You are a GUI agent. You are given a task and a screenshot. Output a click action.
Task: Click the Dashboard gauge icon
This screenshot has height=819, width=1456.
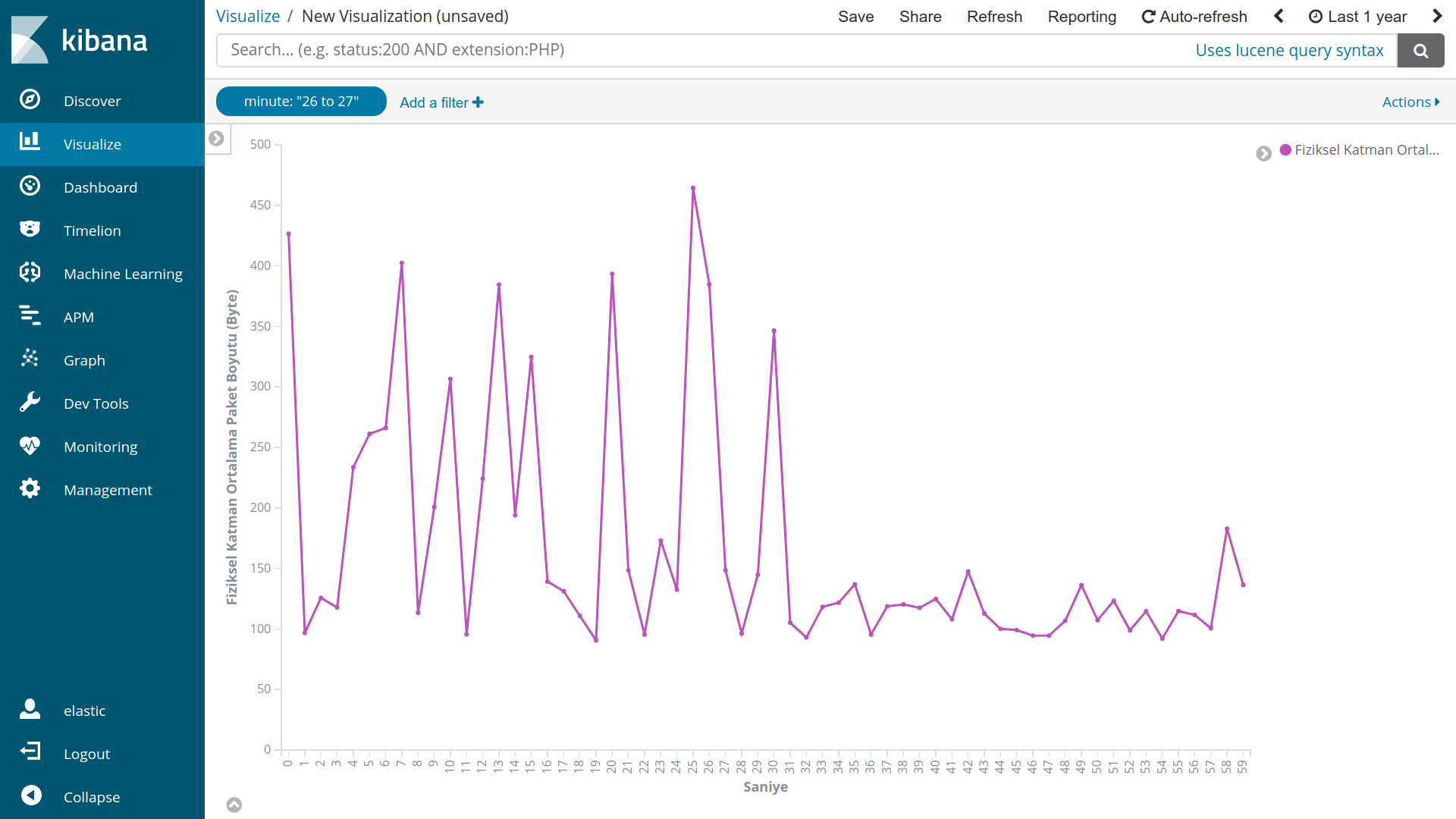(30, 187)
